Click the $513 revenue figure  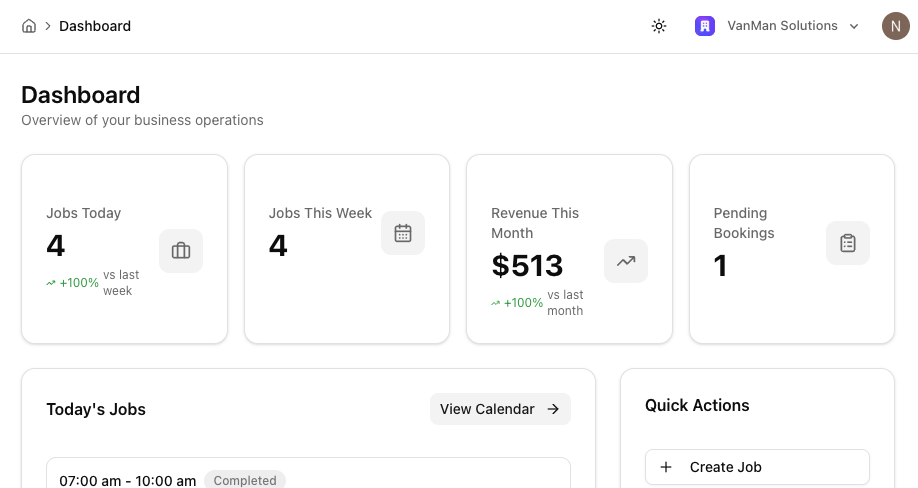point(527,266)
